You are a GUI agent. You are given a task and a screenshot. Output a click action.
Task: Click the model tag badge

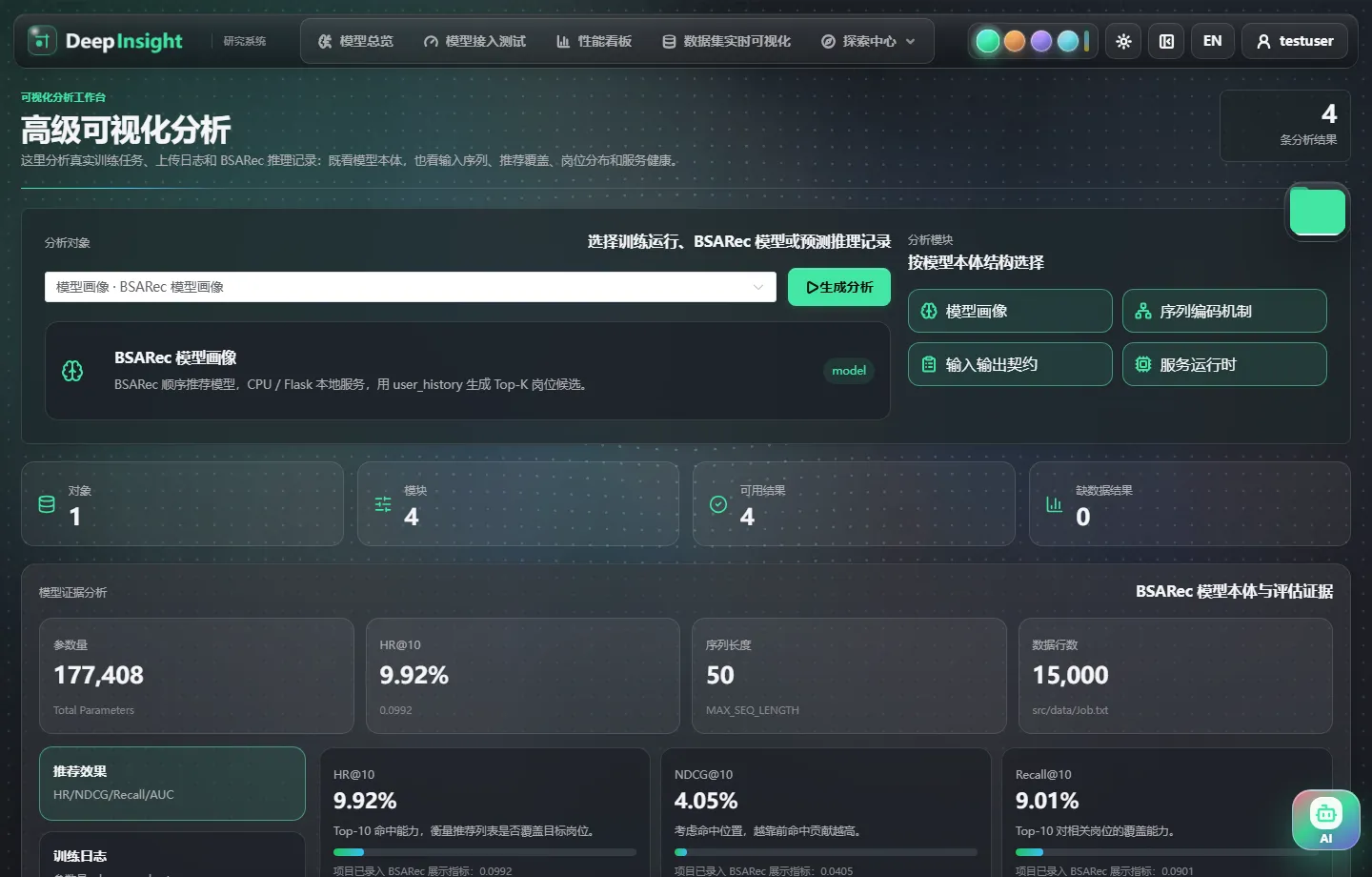coord(849,371)
